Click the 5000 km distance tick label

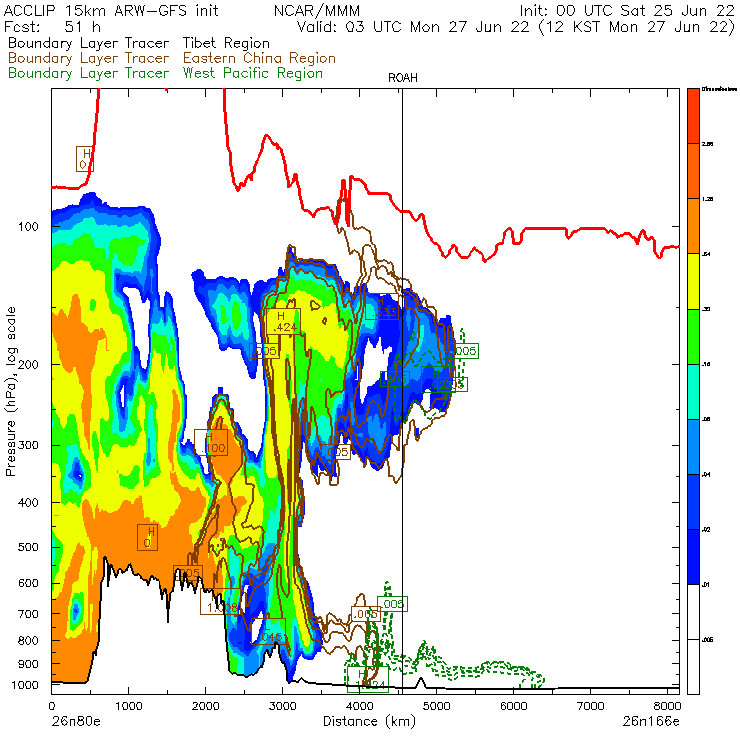tap(436, 706)
